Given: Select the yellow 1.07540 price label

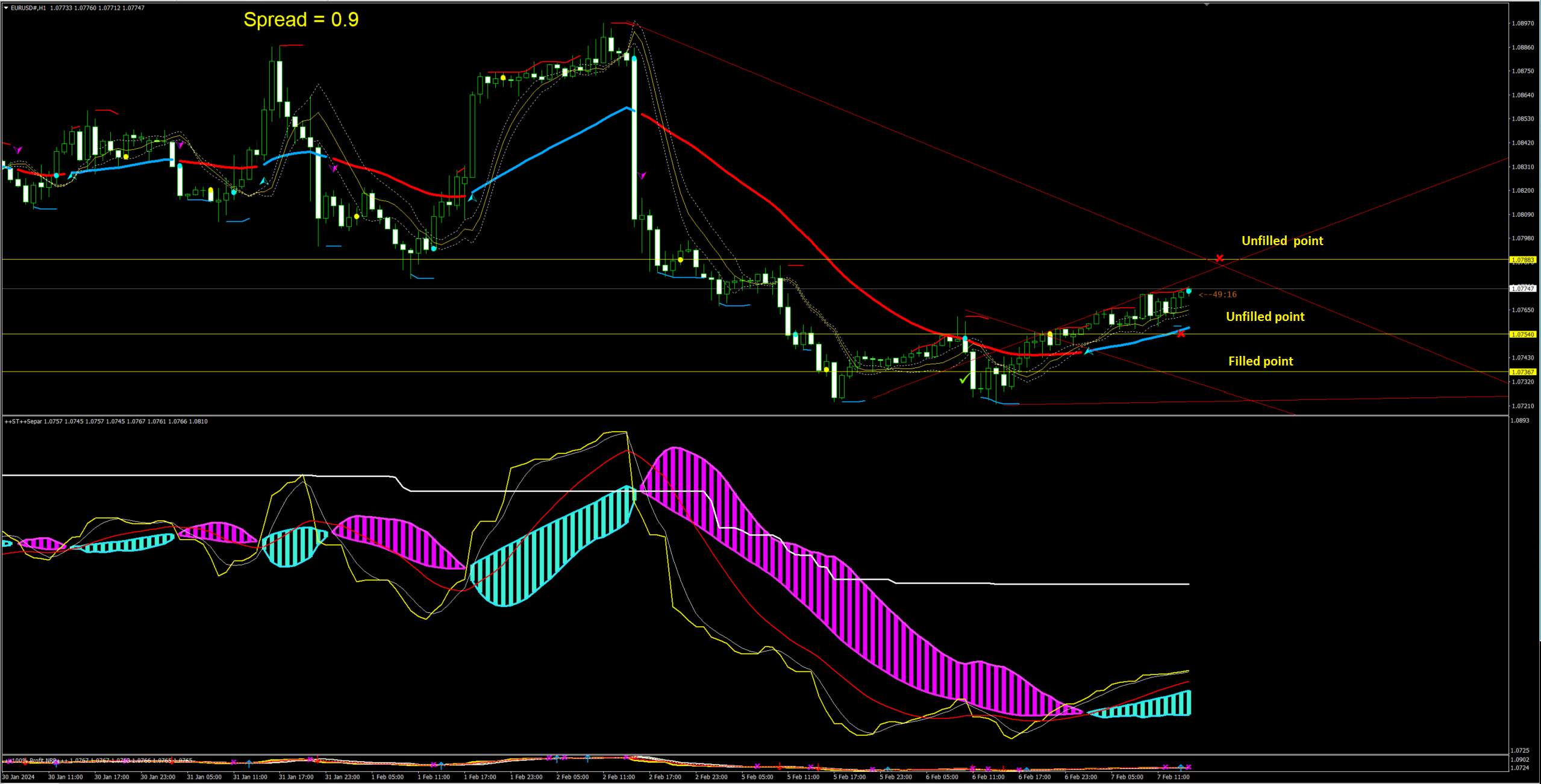Looking at the screenshot, I should tap(1522, 334).
